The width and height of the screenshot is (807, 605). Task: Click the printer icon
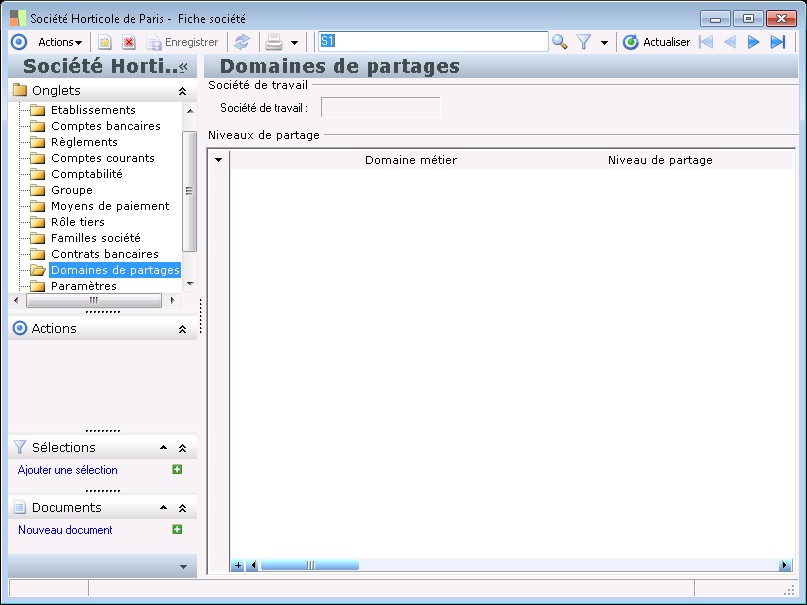[x=274, y=42]
